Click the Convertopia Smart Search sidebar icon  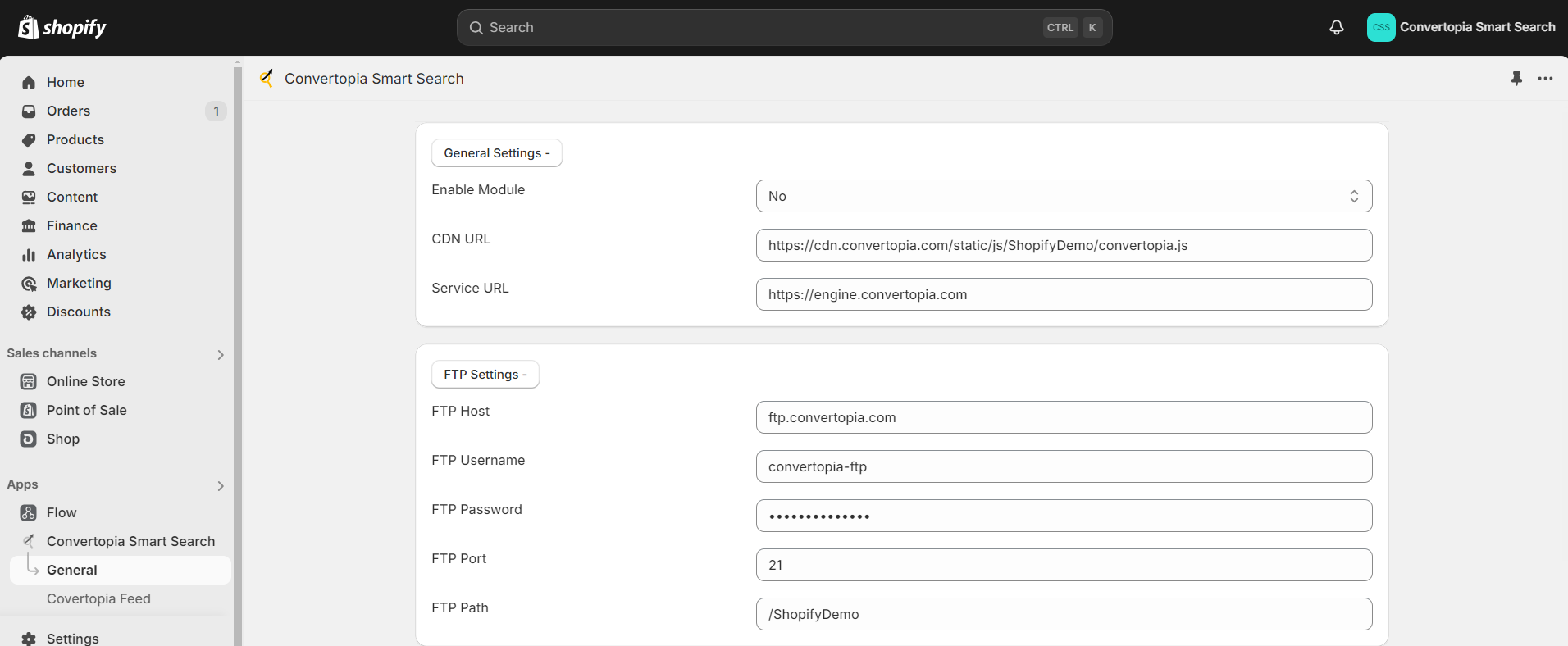coord(29,541)
